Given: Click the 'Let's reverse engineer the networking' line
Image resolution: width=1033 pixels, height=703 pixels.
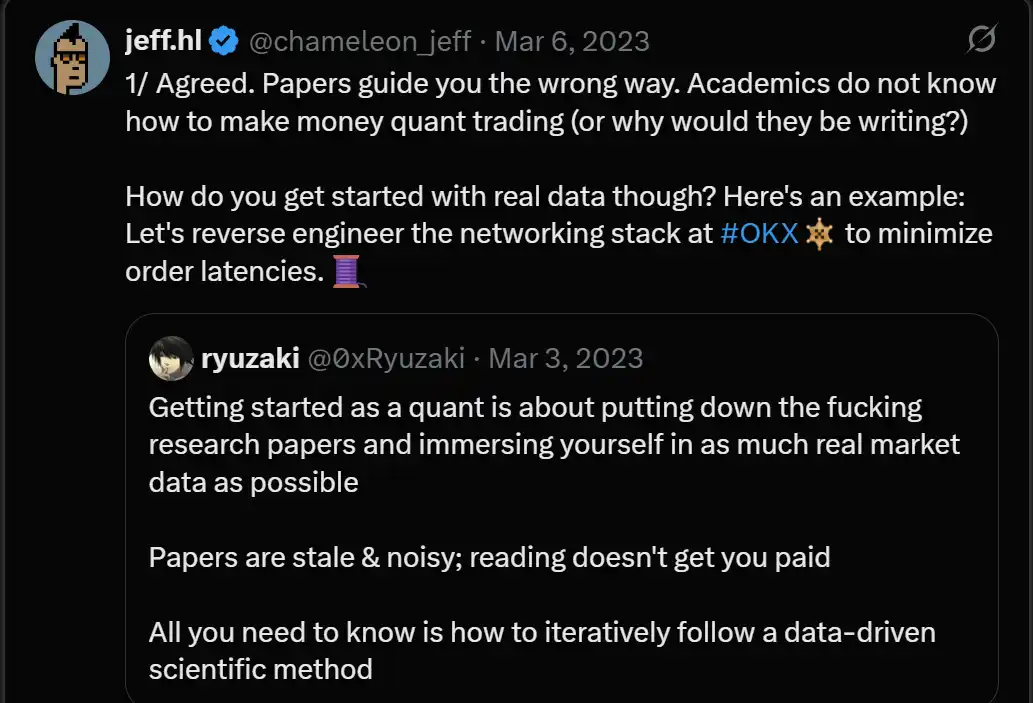Looking at the screenshot, I should [x=420, y=234].
